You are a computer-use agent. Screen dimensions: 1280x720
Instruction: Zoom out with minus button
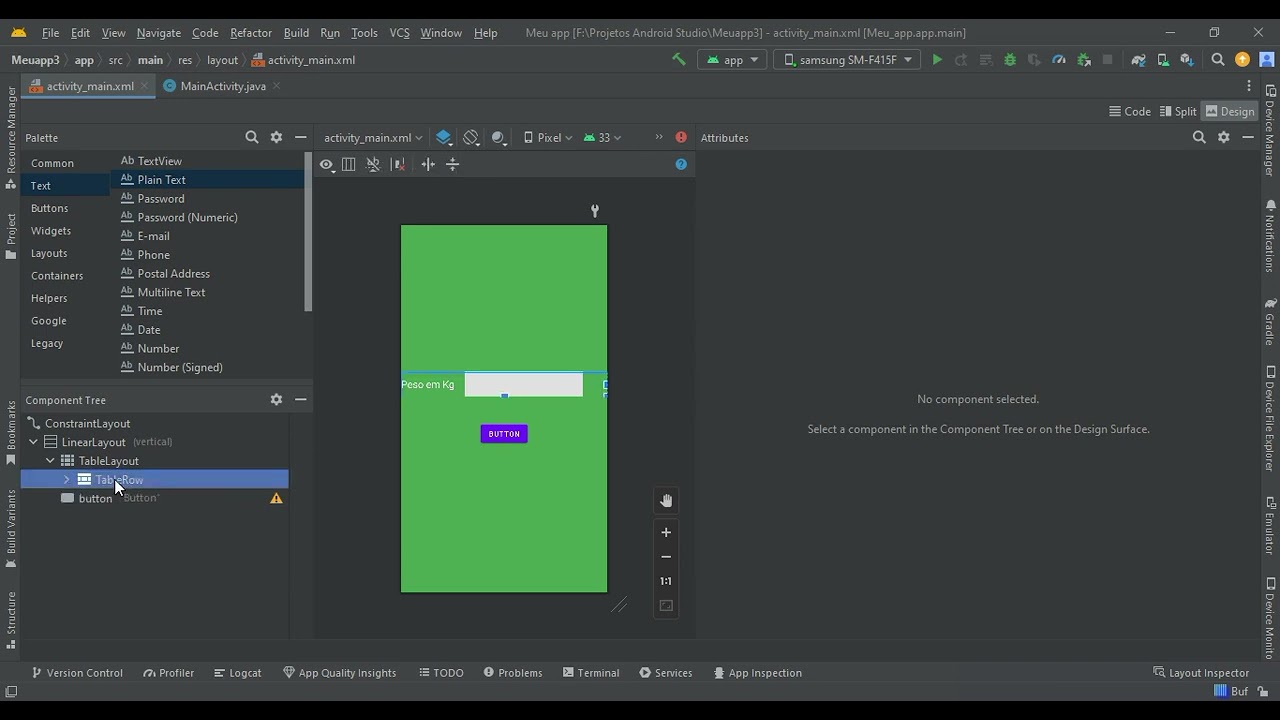666,556
